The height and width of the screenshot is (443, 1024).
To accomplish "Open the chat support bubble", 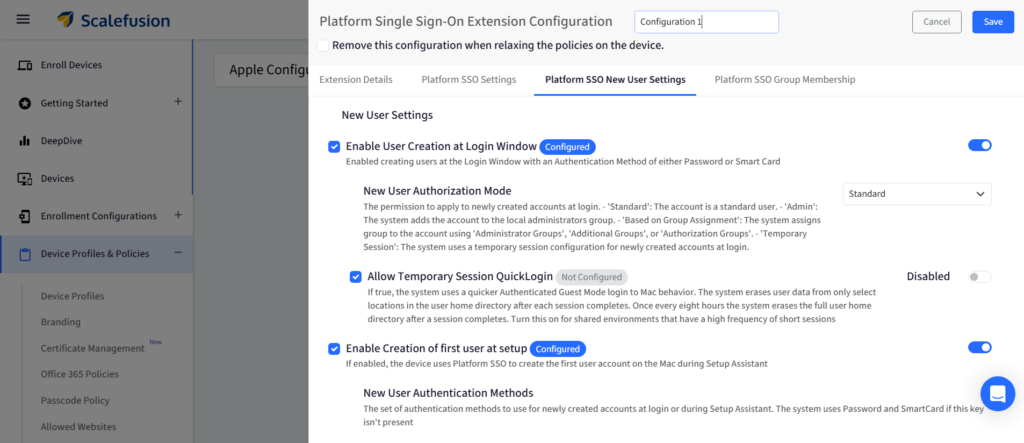I will click(997, 393).
